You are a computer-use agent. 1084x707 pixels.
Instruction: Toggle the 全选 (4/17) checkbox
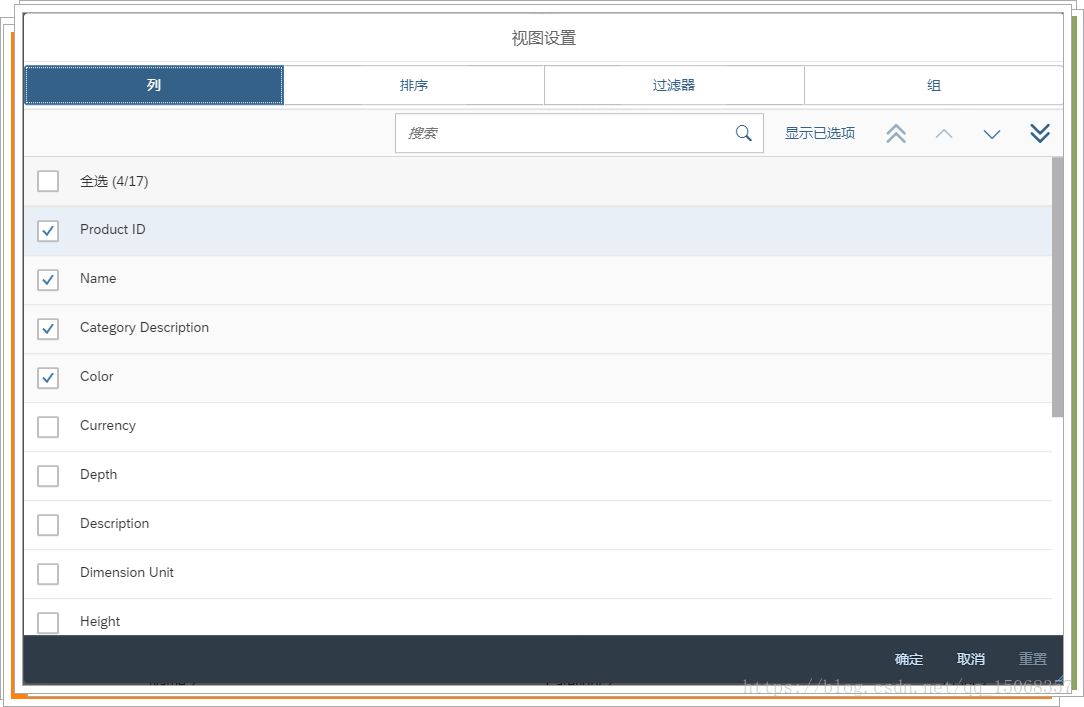[x=48, y=181]
